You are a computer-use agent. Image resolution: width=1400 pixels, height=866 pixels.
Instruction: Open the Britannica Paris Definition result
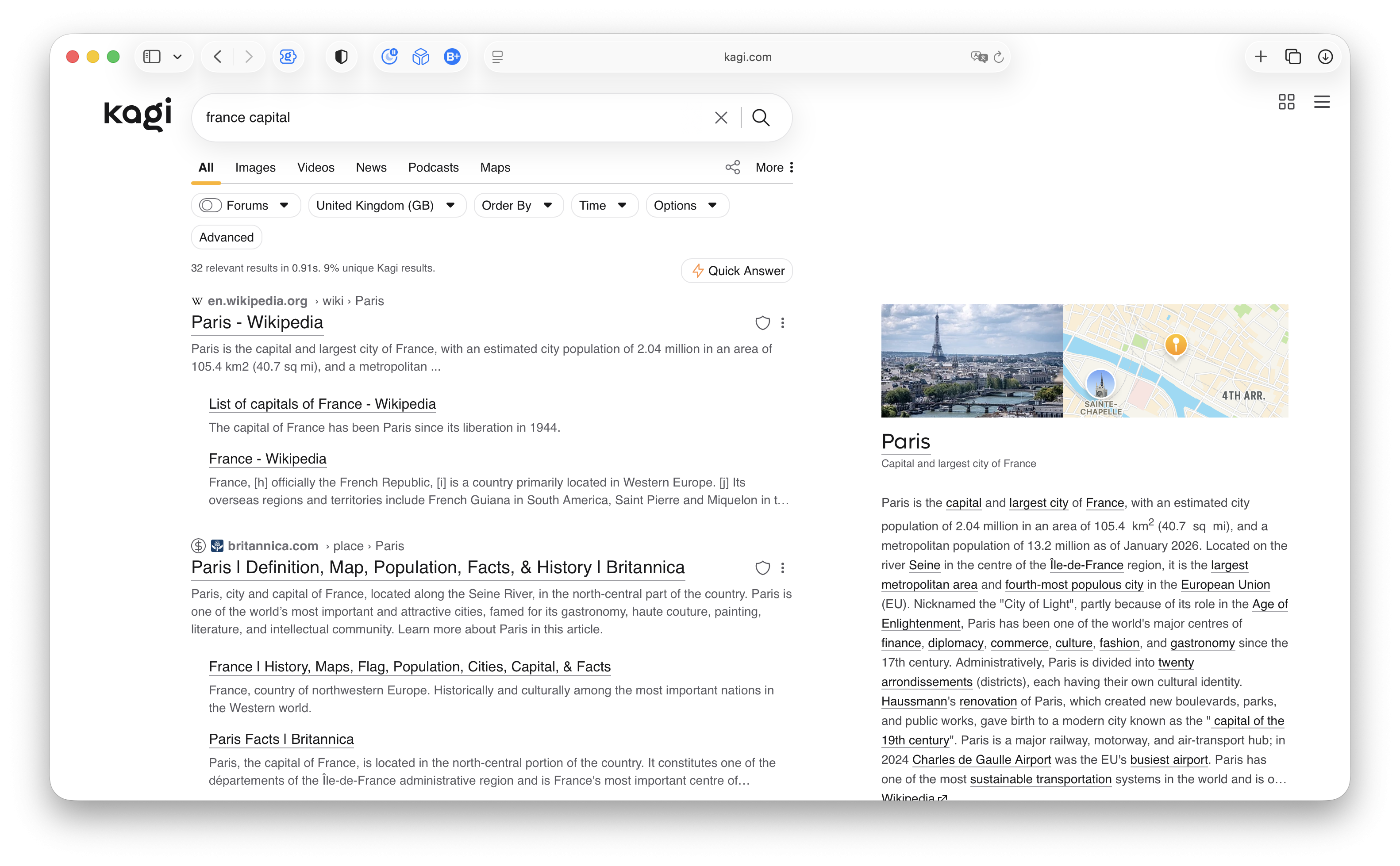coord(438,567)
